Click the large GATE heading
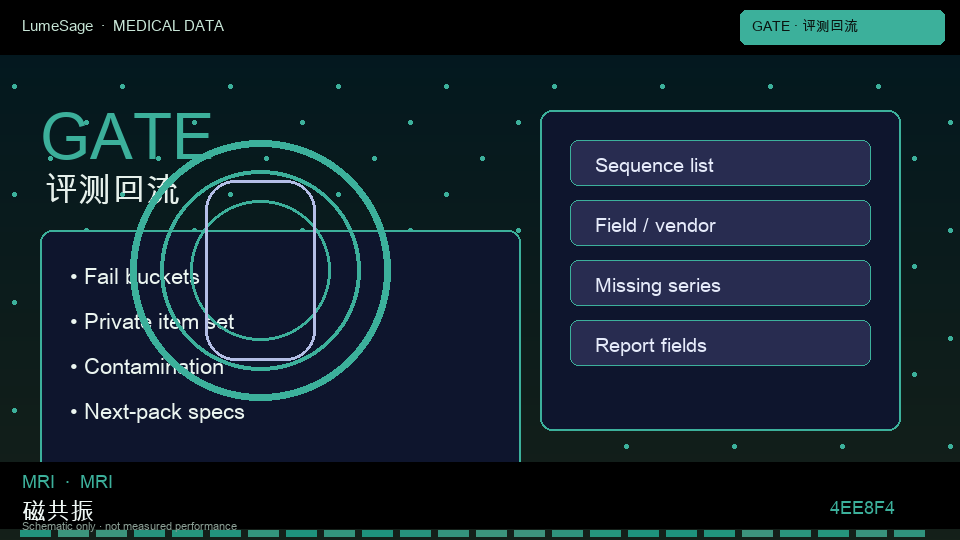The height and width of the screenshot is (540, 960). pos(127,137)
